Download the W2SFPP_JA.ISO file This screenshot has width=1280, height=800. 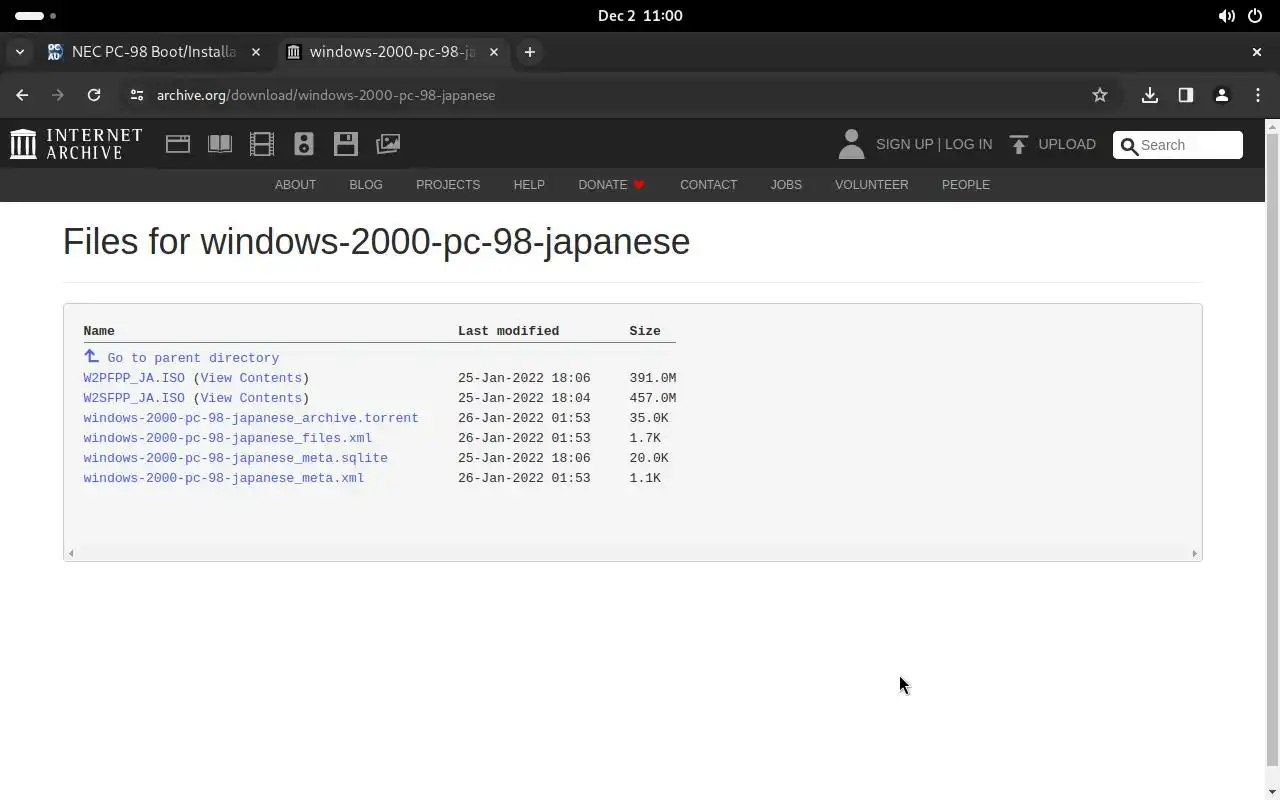point(134,398)
